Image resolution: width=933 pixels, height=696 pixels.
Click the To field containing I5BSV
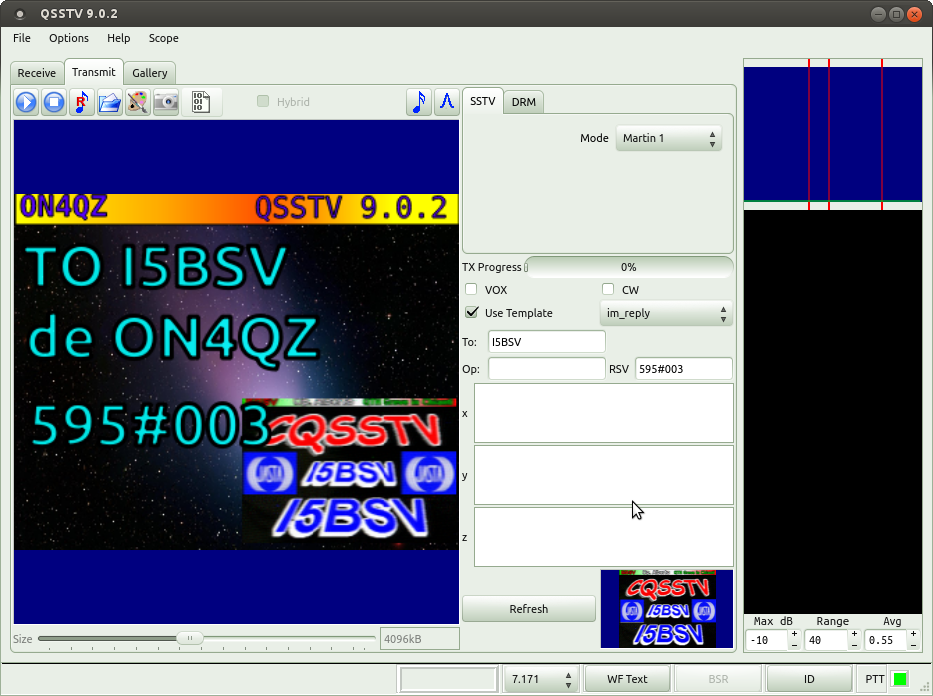coord(547,342)
